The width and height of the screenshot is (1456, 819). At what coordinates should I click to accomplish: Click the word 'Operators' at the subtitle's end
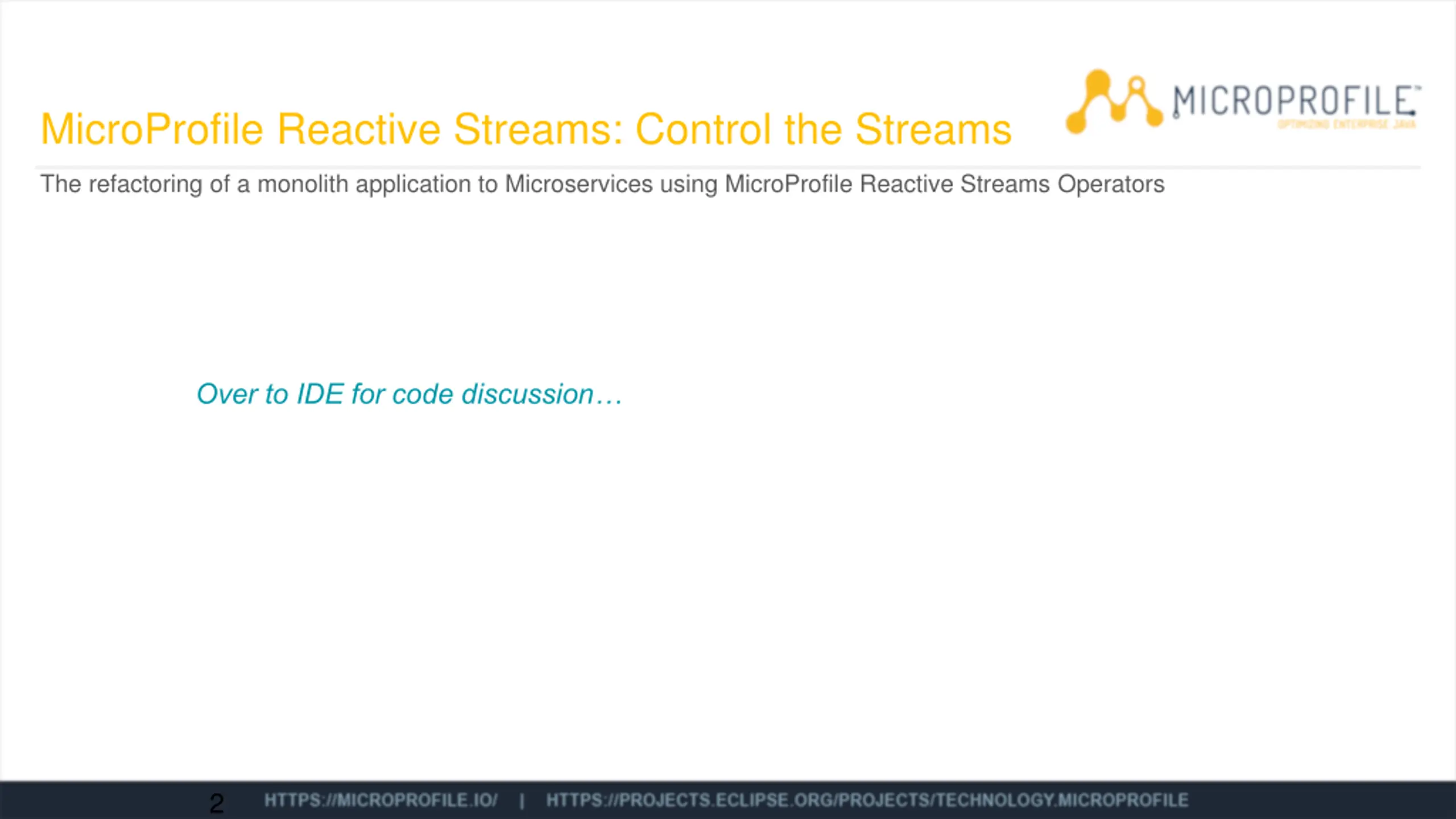tap(1110, 184)
